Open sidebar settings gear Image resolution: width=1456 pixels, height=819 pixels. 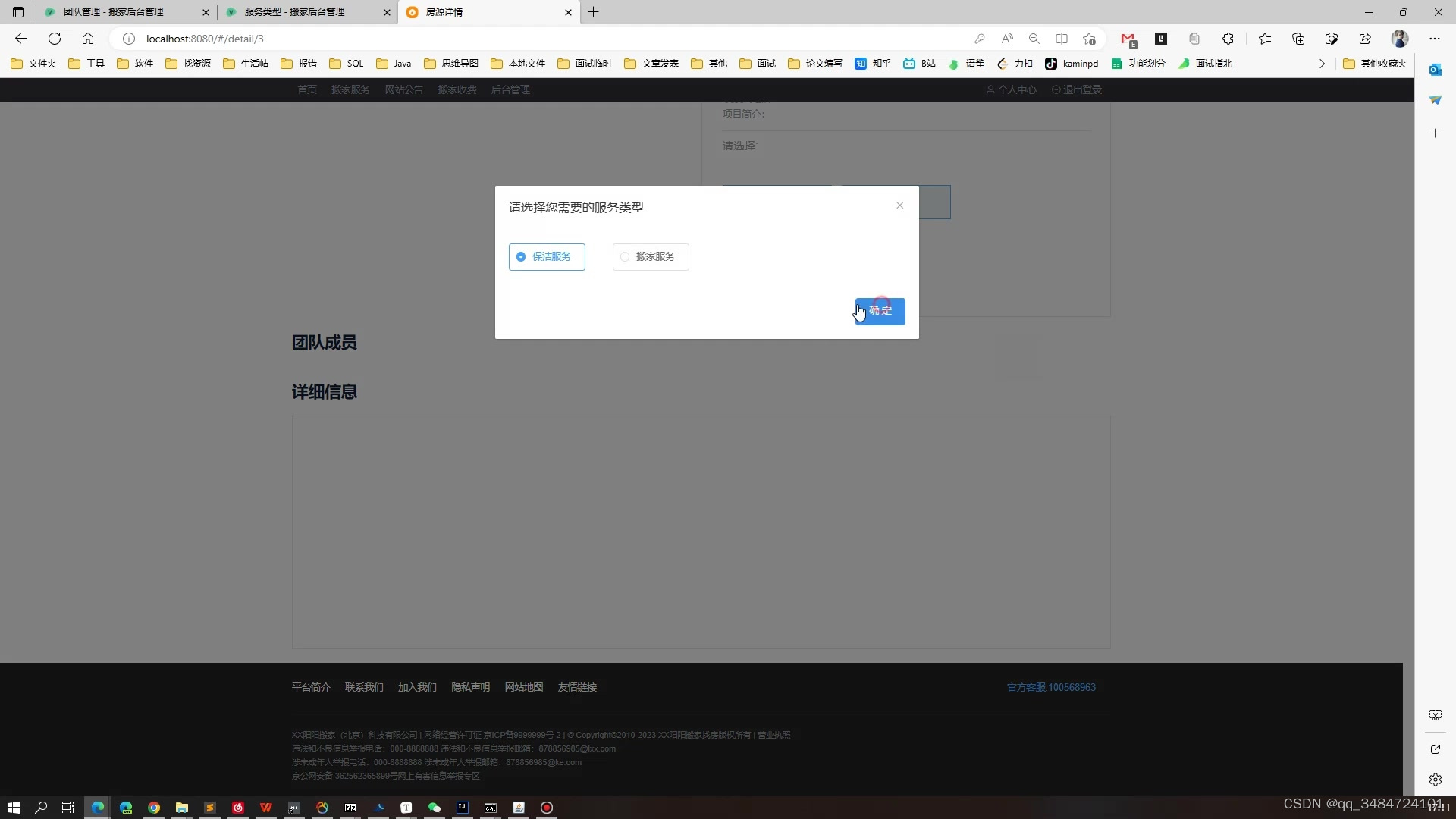tap(1435, 780)
